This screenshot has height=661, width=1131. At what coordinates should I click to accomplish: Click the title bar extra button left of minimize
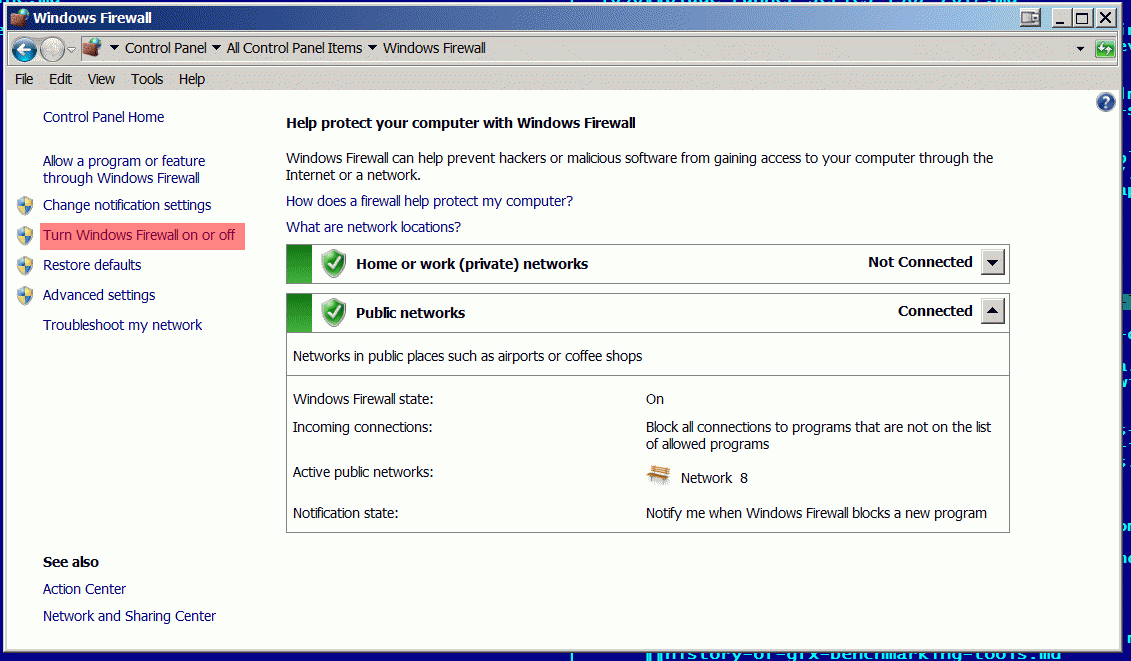tap(1030, 17)
